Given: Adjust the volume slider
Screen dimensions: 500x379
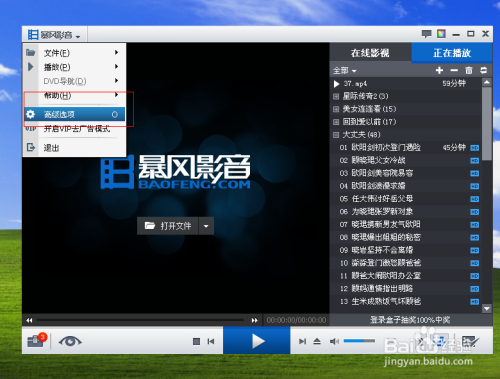Looking at the screenshot, I should pyautogui.click(x=359, y=341).
